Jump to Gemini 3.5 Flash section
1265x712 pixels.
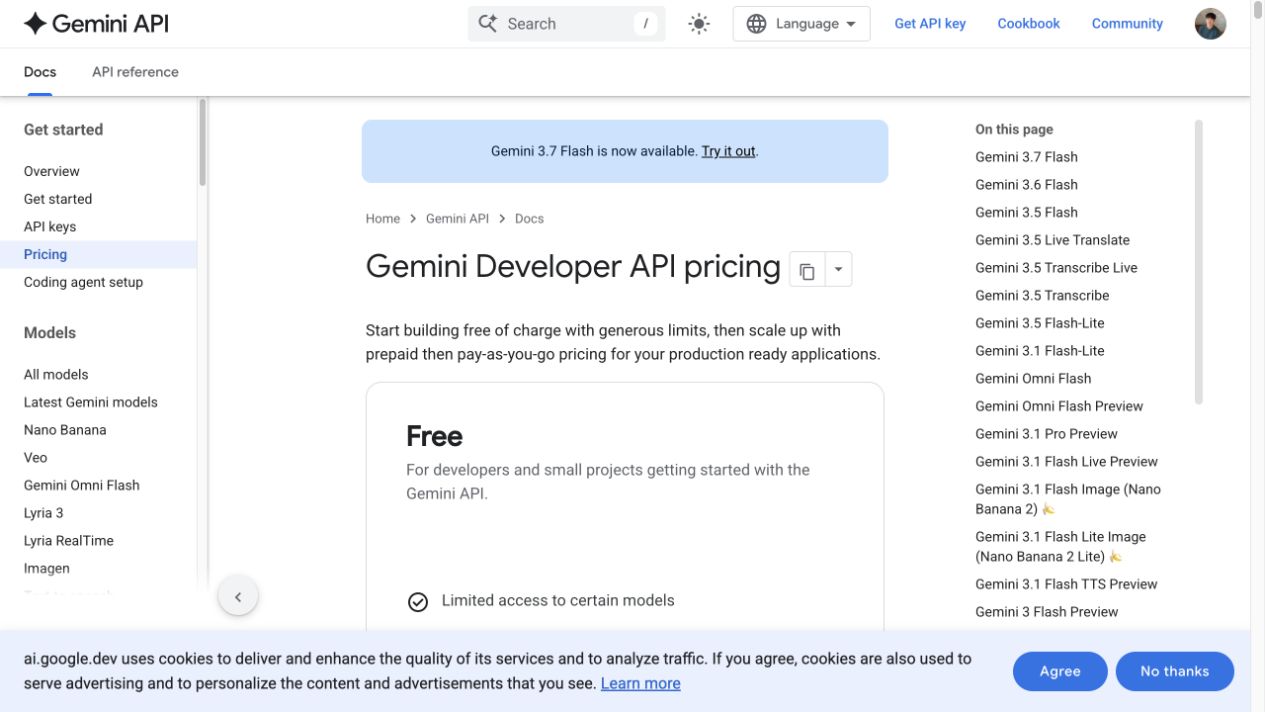point(1026,212)
